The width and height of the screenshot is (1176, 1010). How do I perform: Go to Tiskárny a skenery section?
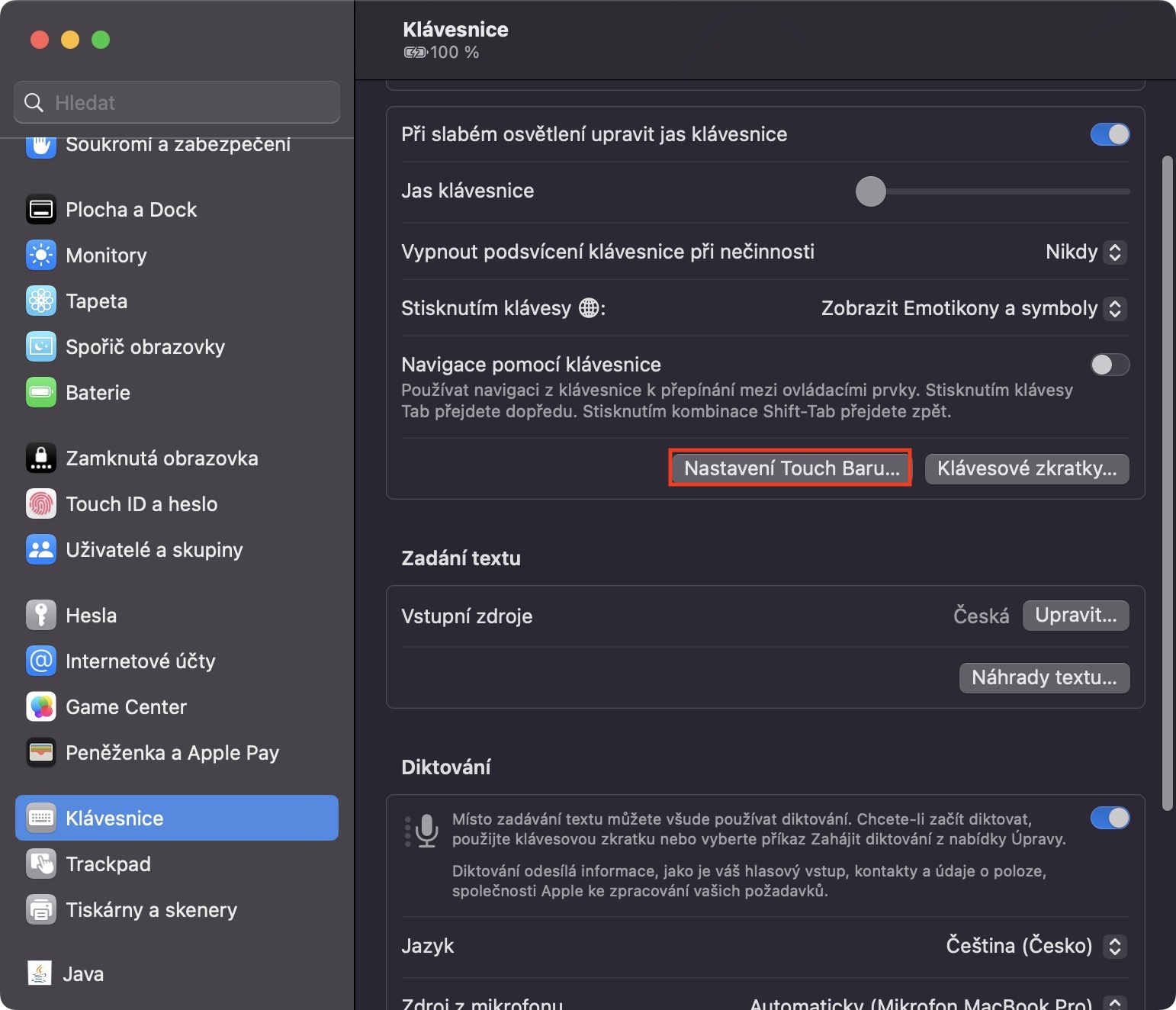point(151,910)
